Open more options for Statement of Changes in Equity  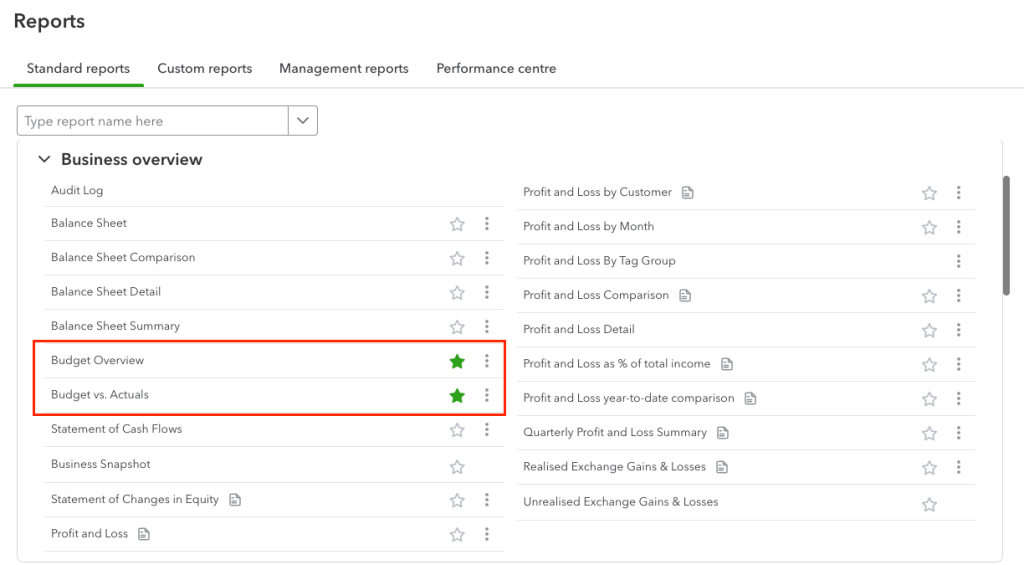487,500
